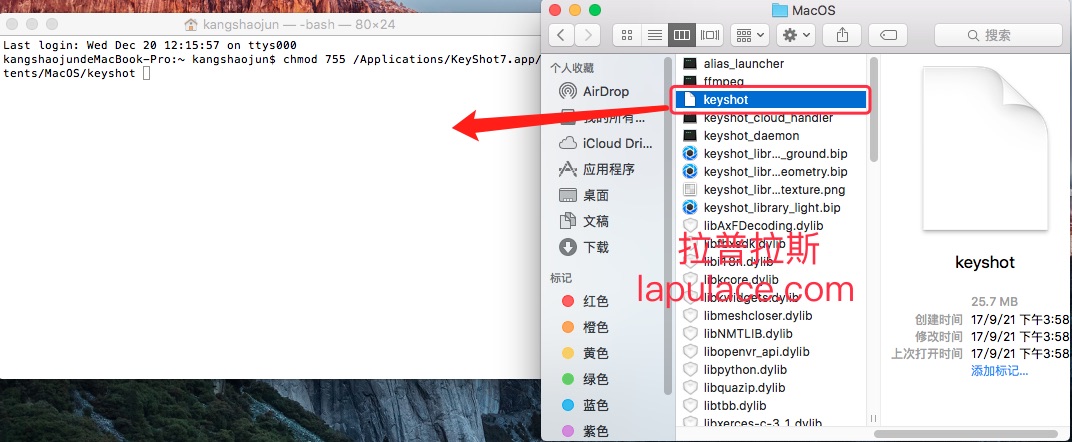Open the gear Action menu

(x=796, y=35)
